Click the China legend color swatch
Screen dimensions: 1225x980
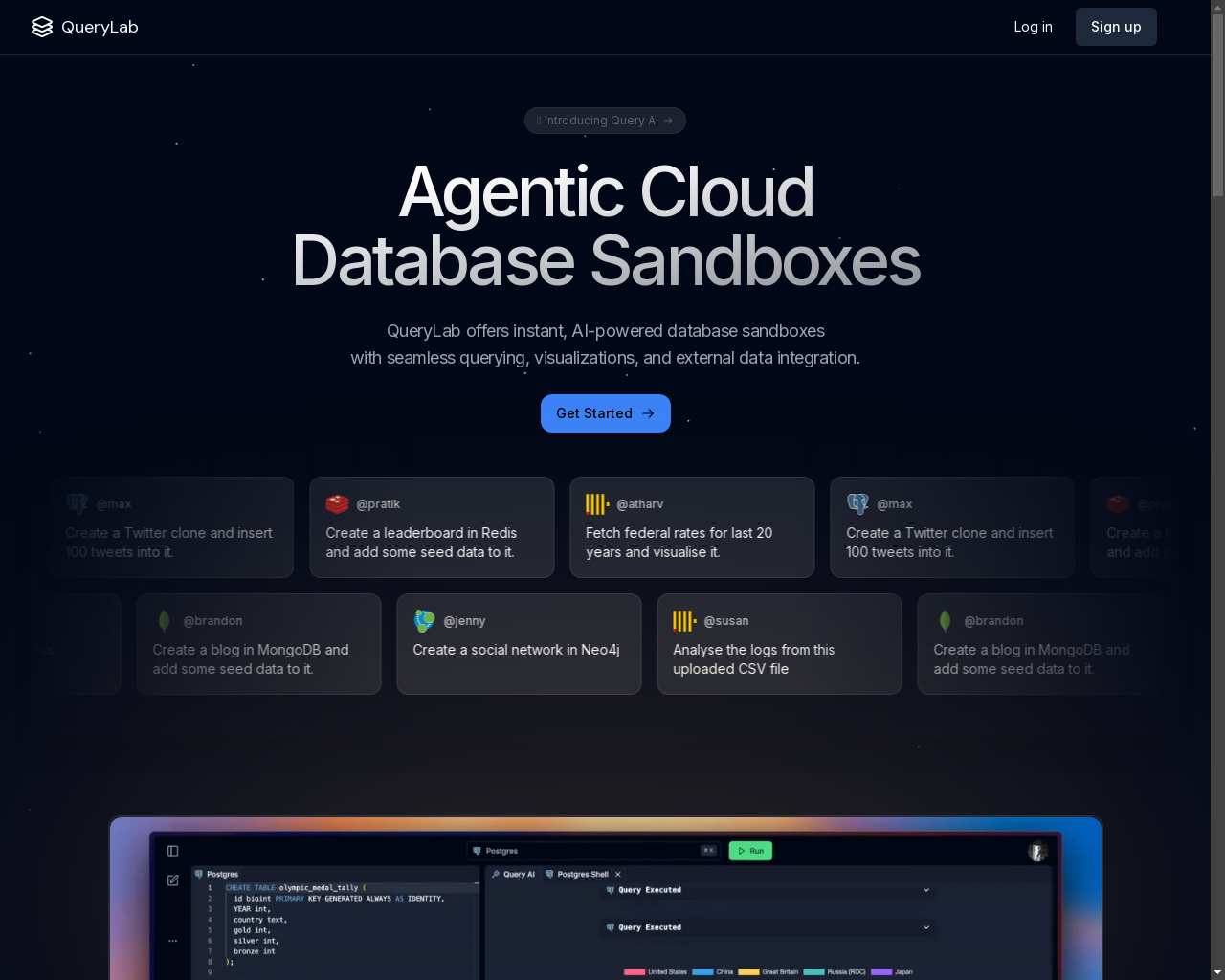pos(702,971)
